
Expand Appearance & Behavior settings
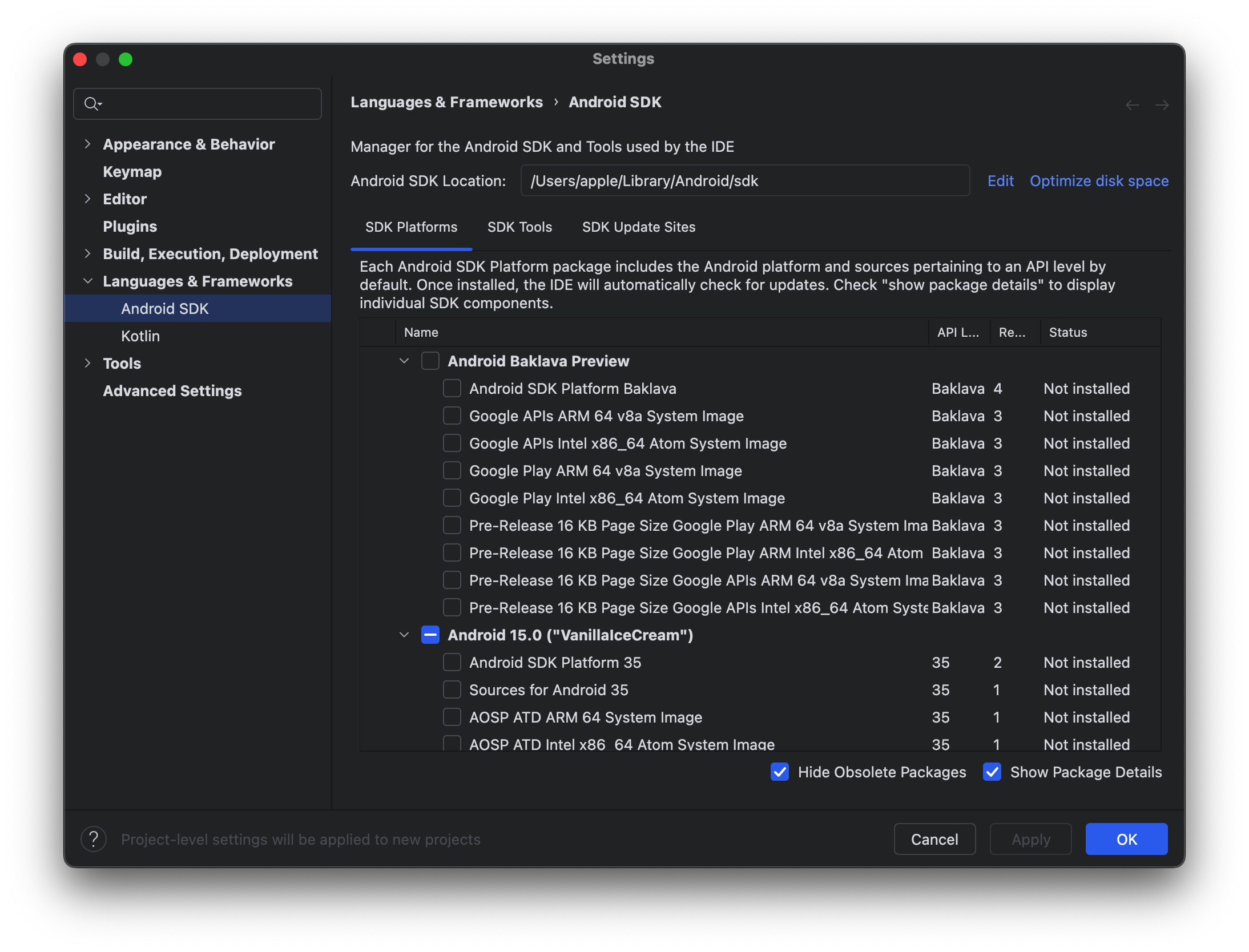87,144
